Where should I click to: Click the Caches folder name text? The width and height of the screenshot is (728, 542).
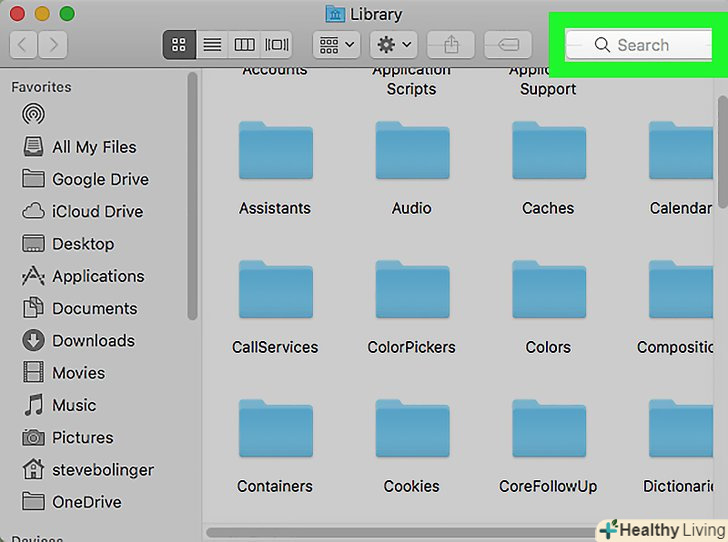pos(548,208)
